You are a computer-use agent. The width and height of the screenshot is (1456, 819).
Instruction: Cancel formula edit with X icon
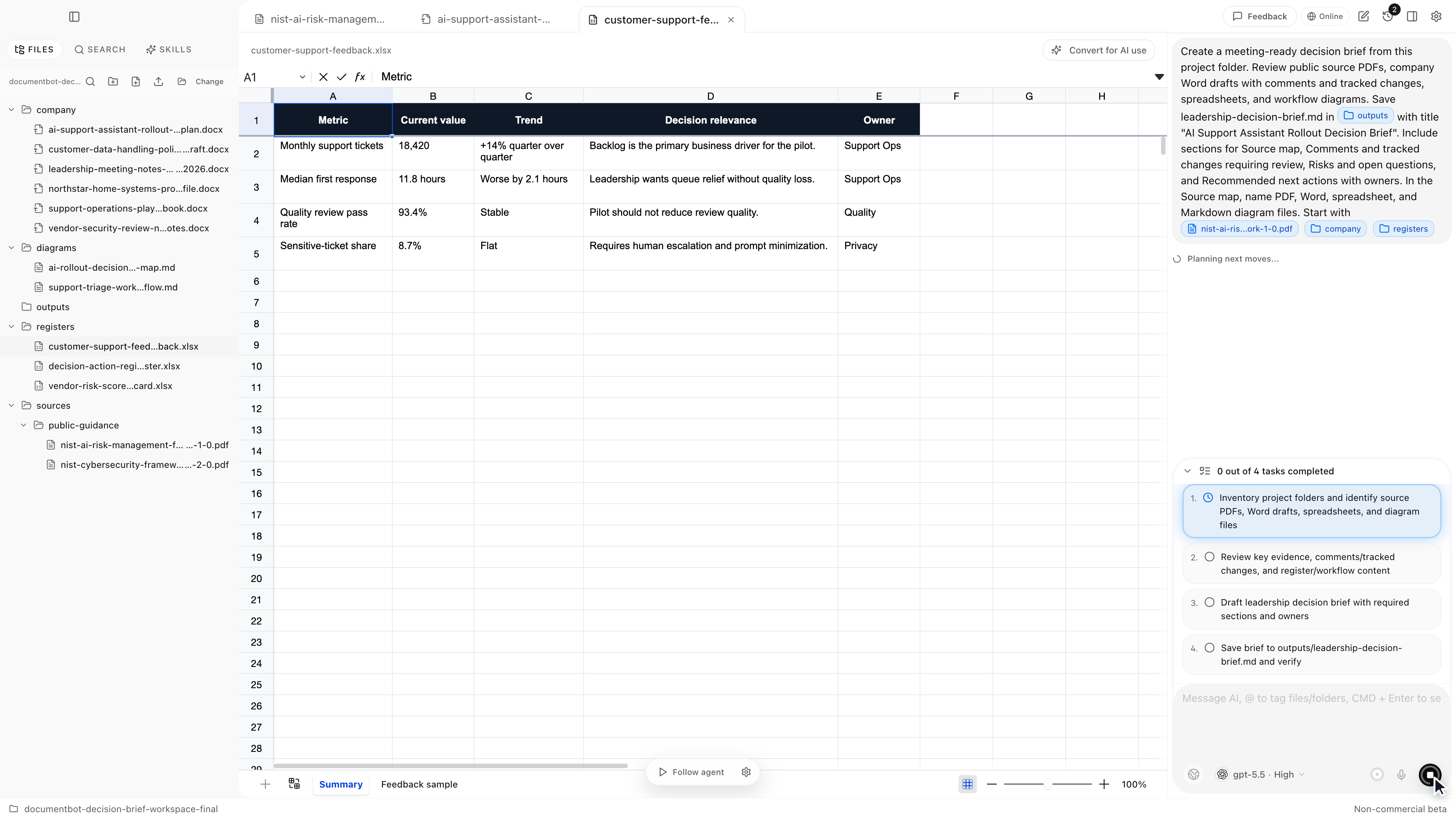(x=323, y=77)
